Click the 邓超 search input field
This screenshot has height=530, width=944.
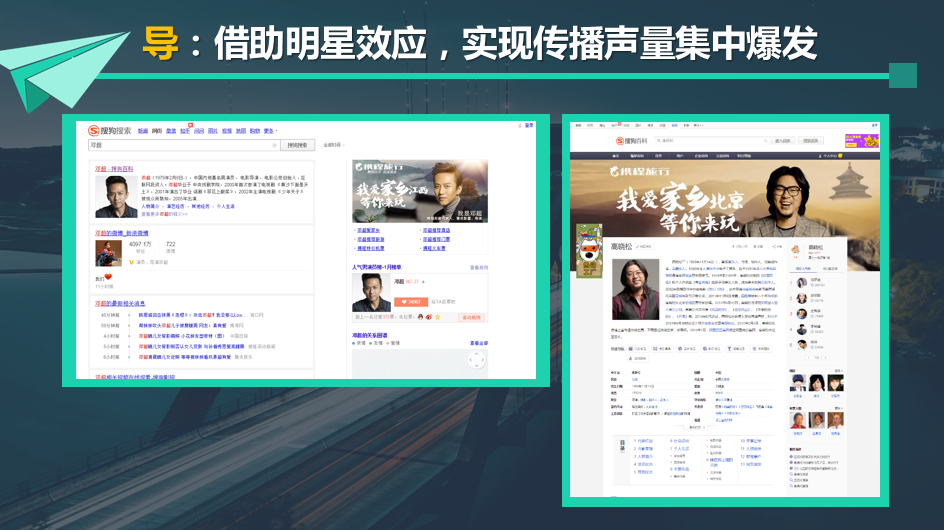184,145
